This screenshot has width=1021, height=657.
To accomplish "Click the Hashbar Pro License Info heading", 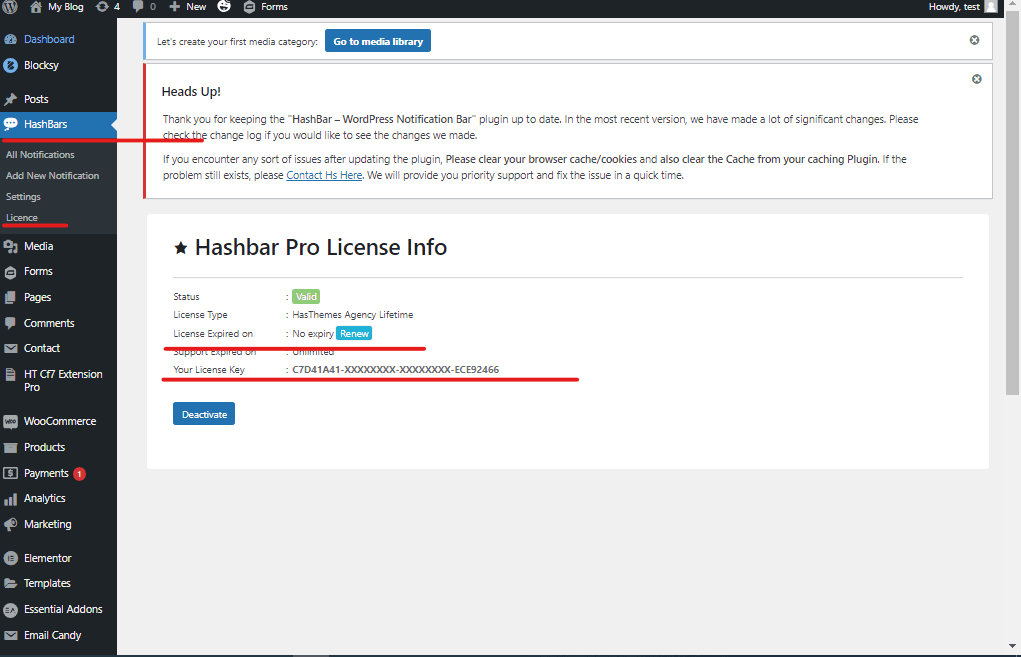I will [321, 247].
